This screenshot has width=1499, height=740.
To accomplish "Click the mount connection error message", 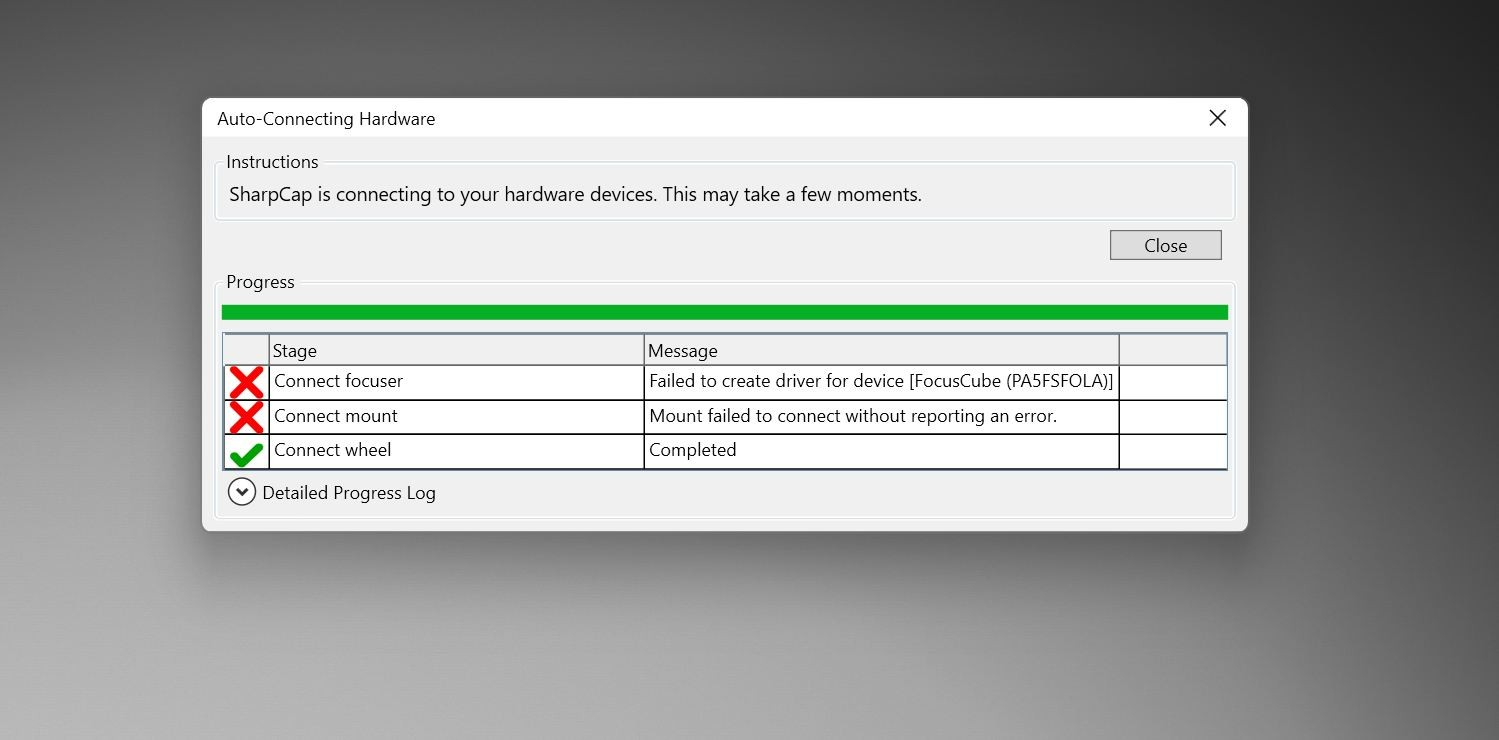I will [x=852, y=416].
